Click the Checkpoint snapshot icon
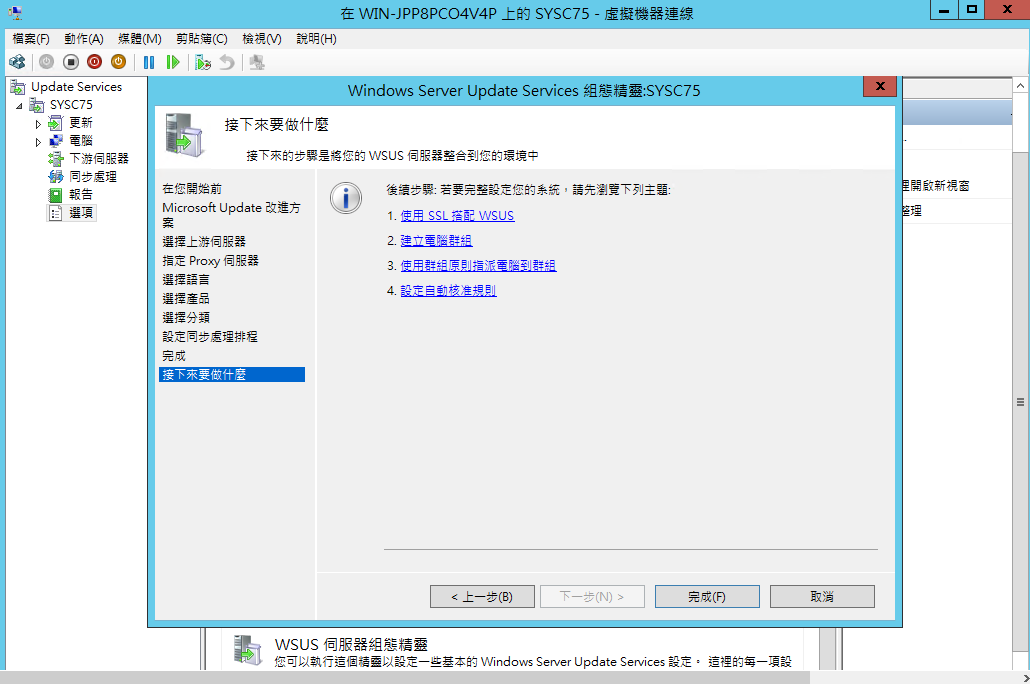This screenshot has width=1030, height=684. click(203, 62)
